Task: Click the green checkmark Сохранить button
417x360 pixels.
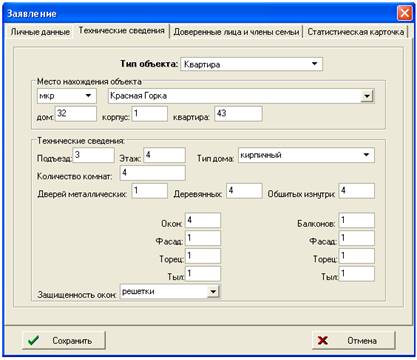Action: (x=63, y=340)
